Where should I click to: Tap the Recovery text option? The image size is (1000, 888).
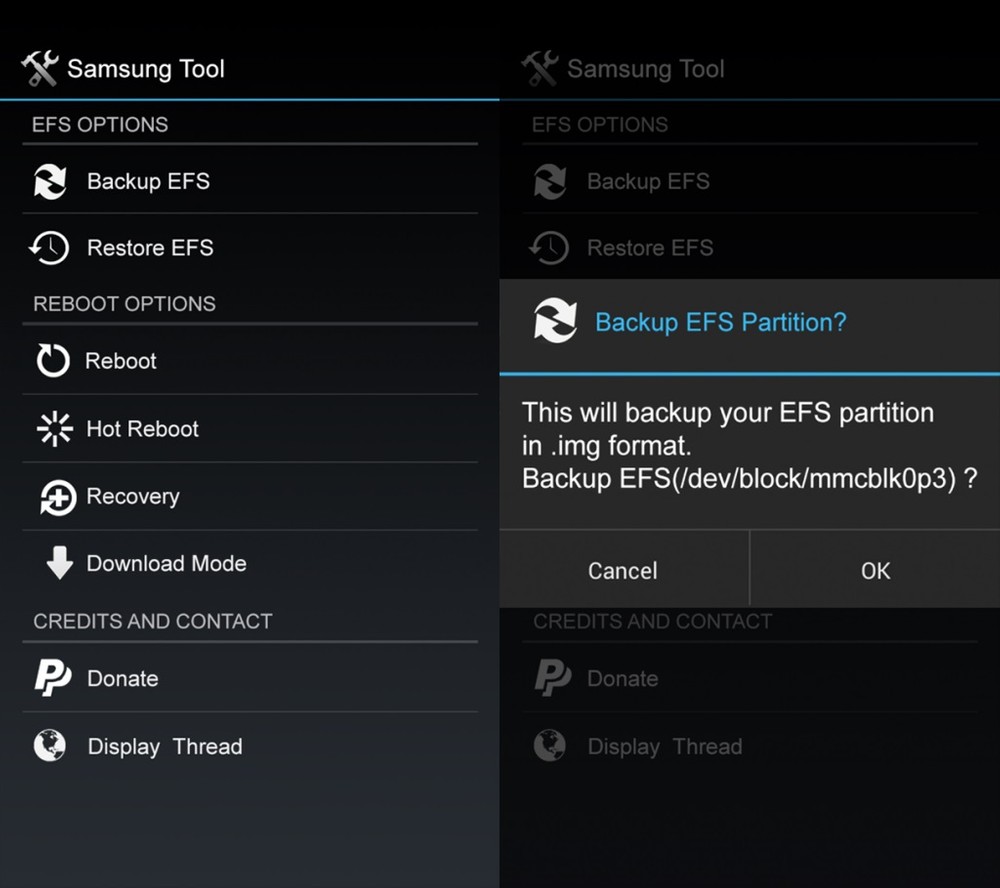(x=133, y=496)
